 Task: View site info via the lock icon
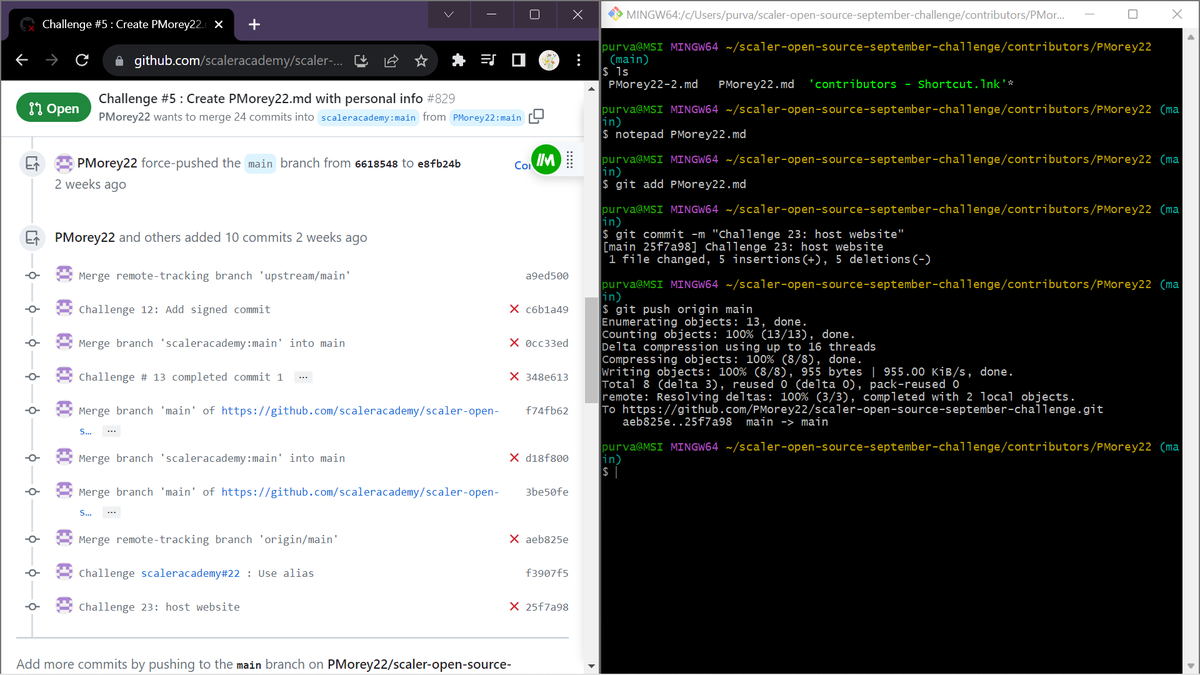coord(121,61)
